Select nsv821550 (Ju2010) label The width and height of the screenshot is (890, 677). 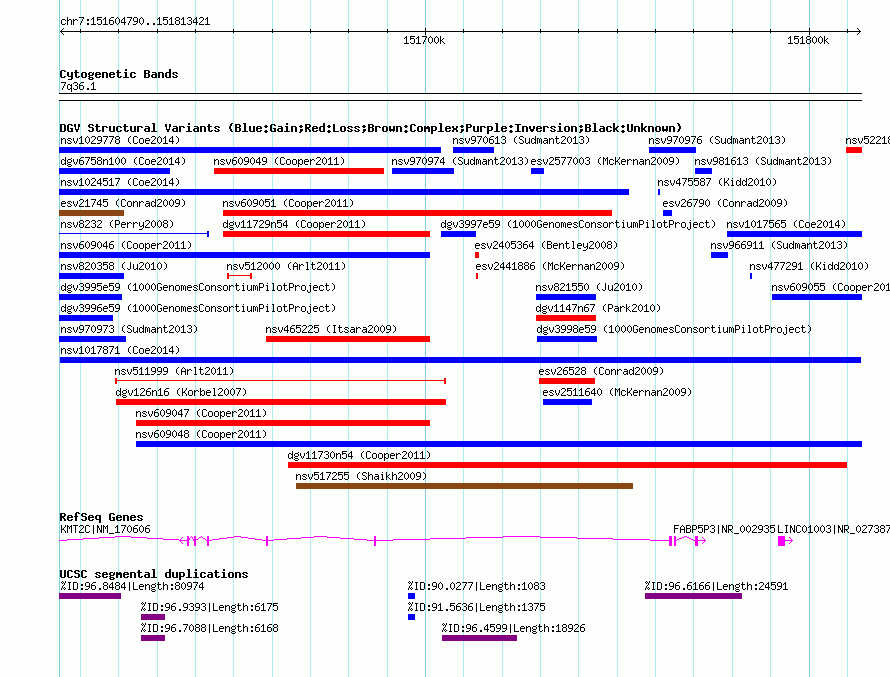589,287
